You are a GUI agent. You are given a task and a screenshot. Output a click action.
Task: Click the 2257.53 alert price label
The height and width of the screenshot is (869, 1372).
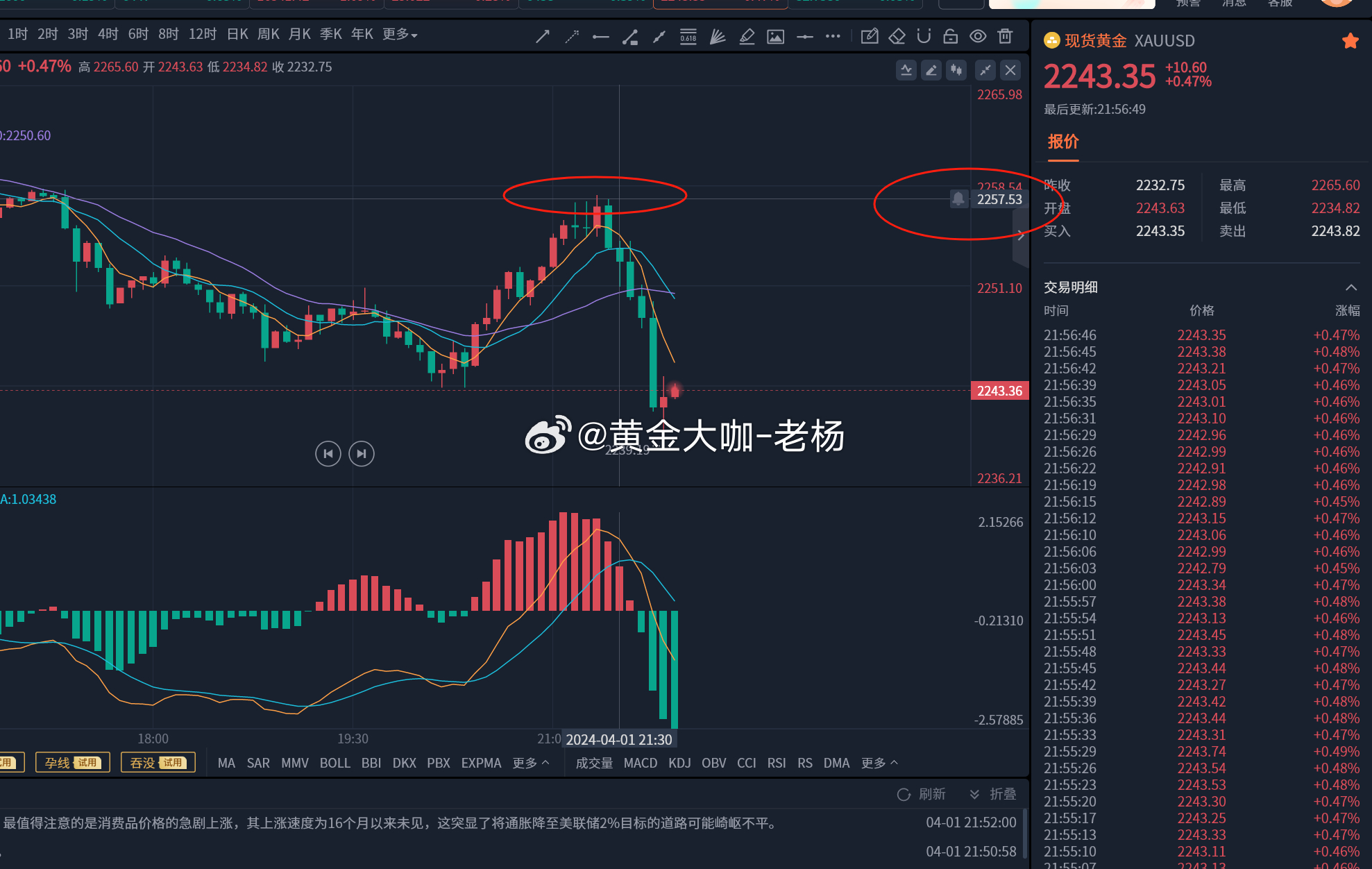[x=999, y=199]
